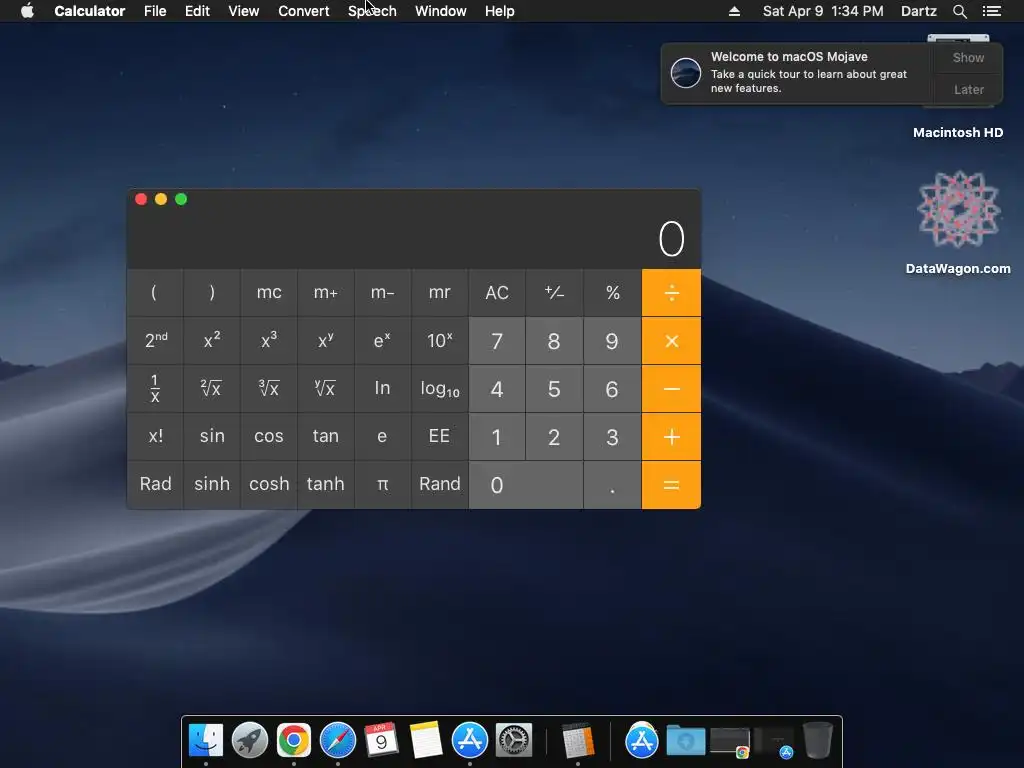
Task: Toggle sign with the +/- key
Action: [554, 293]
